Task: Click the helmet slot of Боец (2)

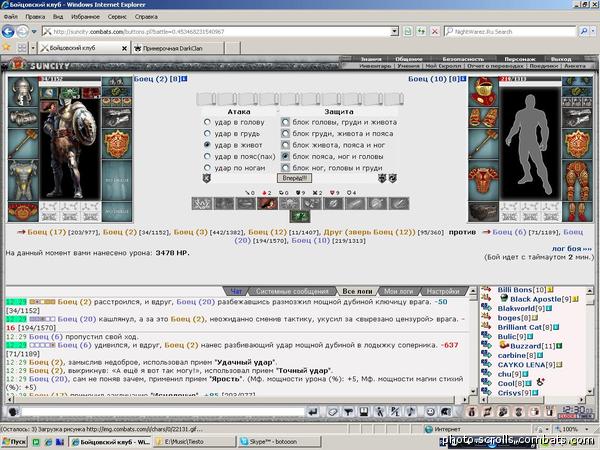Action: point(23,92)
